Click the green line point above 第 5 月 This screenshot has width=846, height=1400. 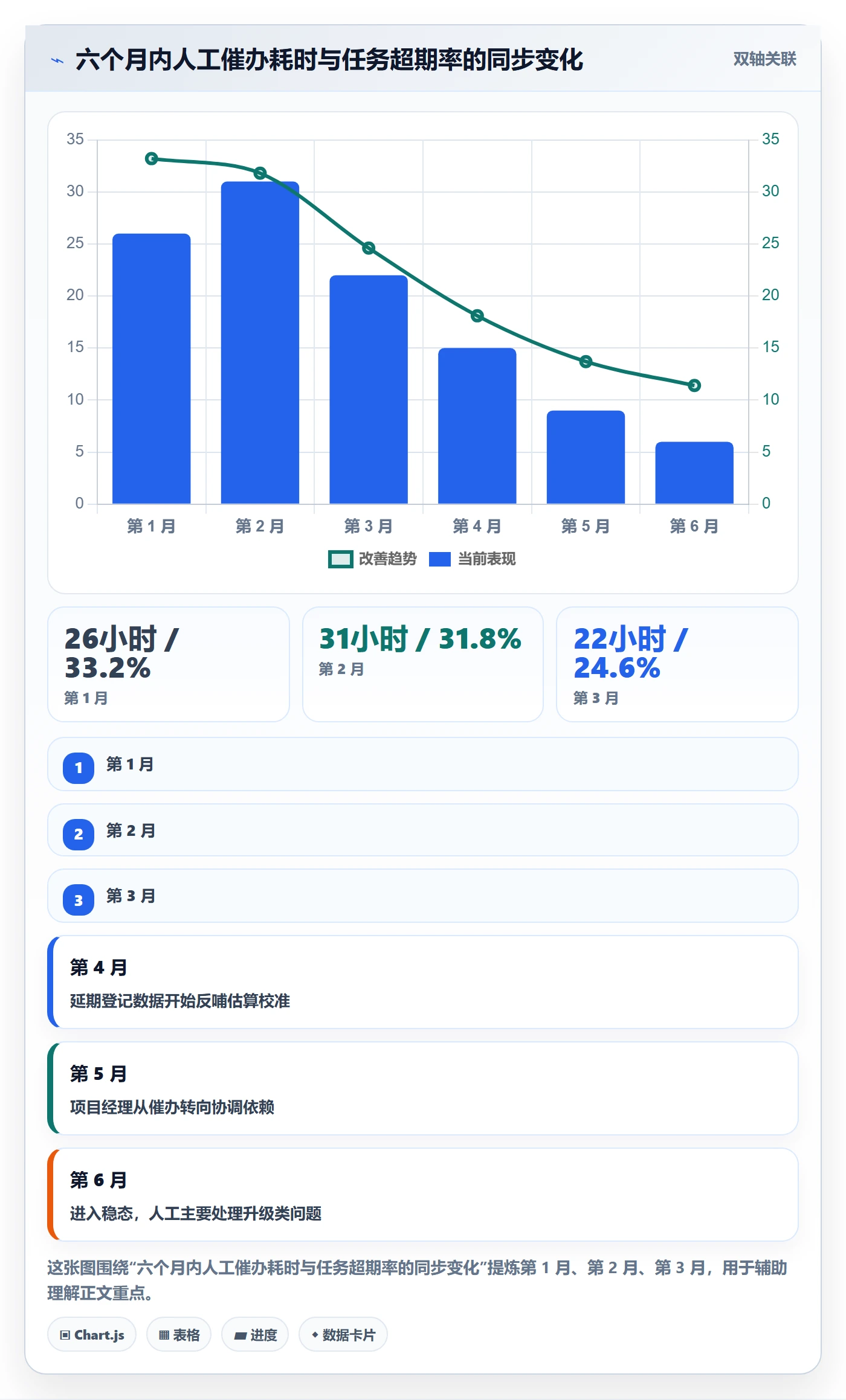(x=586, y=362)
